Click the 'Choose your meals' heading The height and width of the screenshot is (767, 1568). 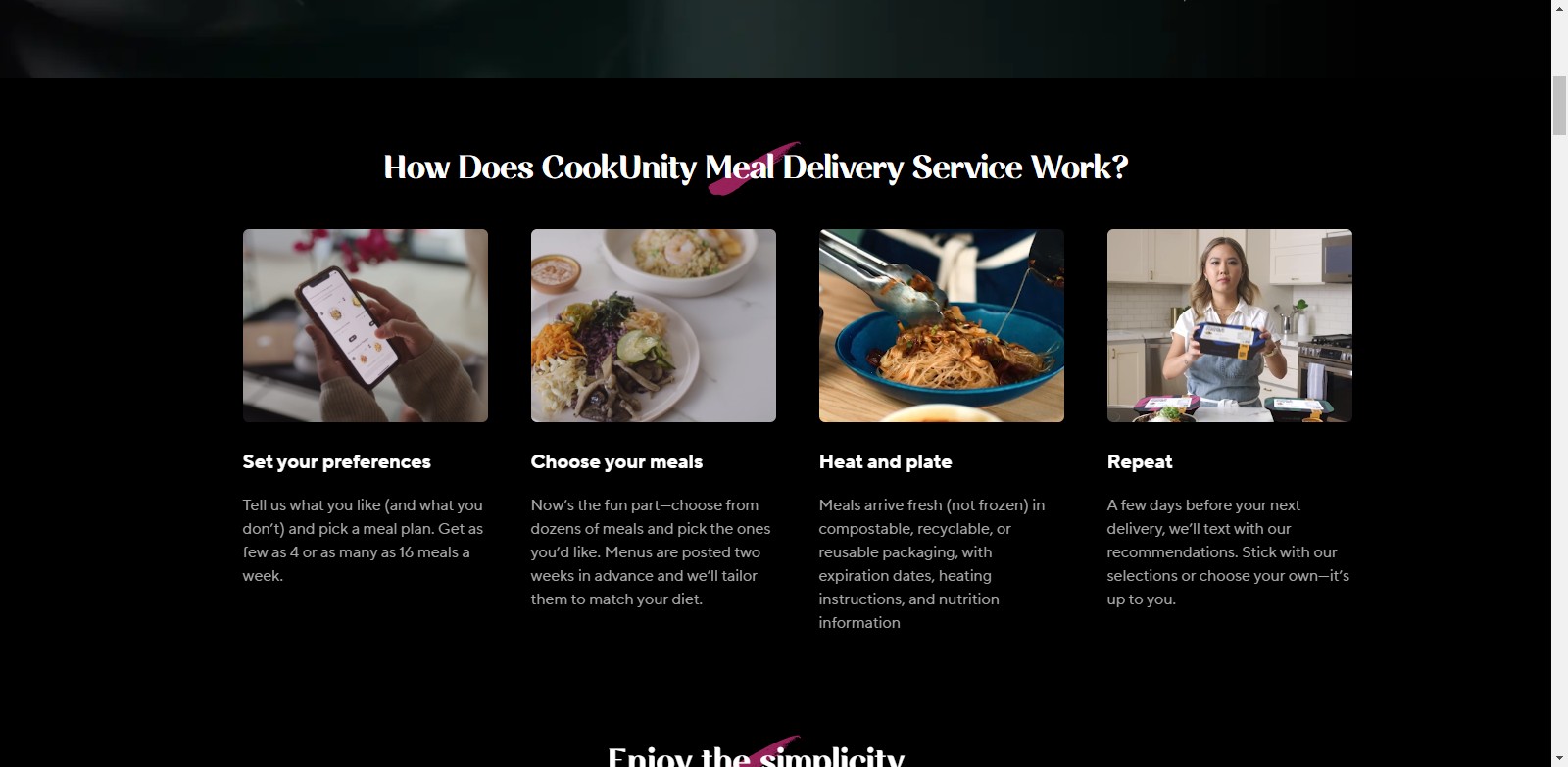(x=616, y=461)
